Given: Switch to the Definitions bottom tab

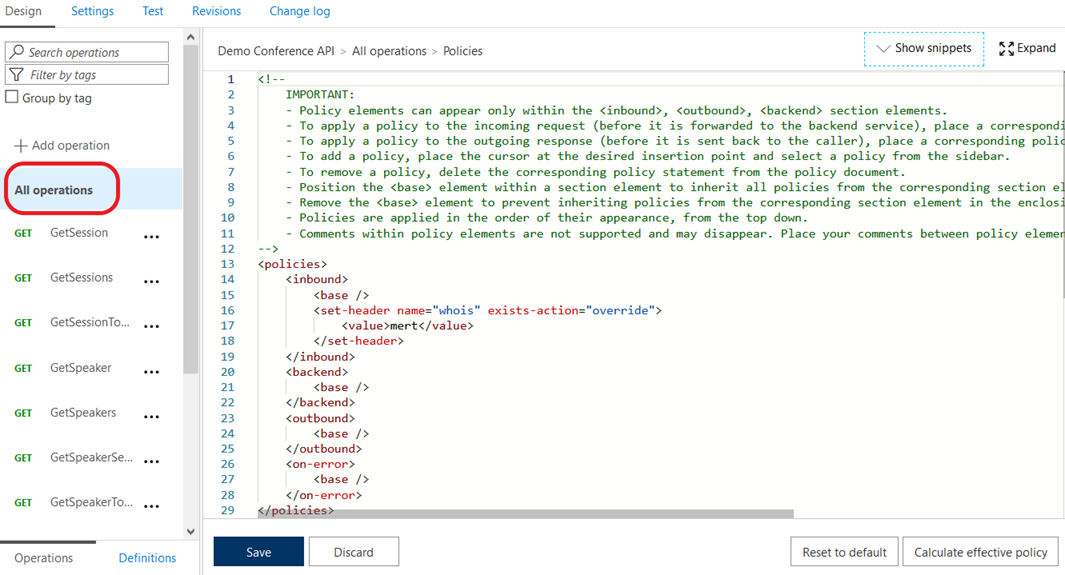Looking at the screenshot, I should [x=147, y=558].
